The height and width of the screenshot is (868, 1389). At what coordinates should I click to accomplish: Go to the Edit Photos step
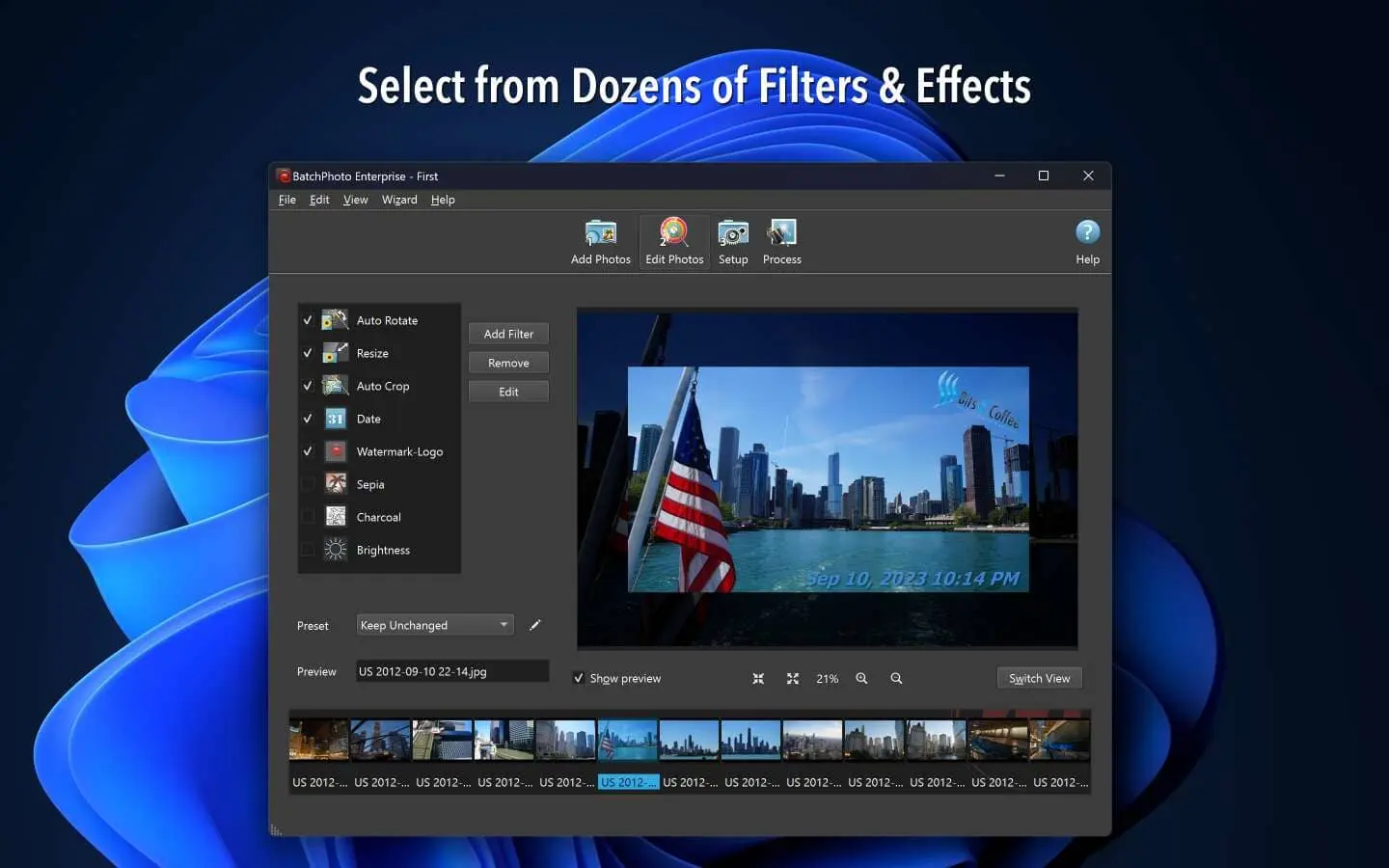674,242
